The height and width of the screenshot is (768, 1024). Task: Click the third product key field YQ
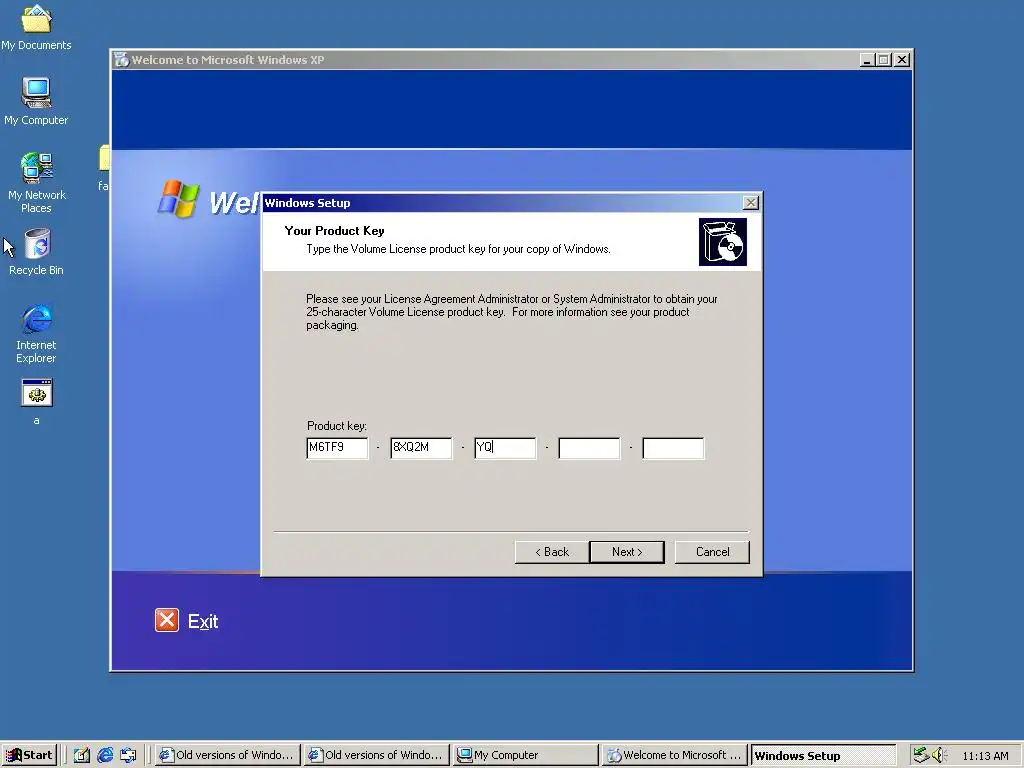click(x=505, y=448)
